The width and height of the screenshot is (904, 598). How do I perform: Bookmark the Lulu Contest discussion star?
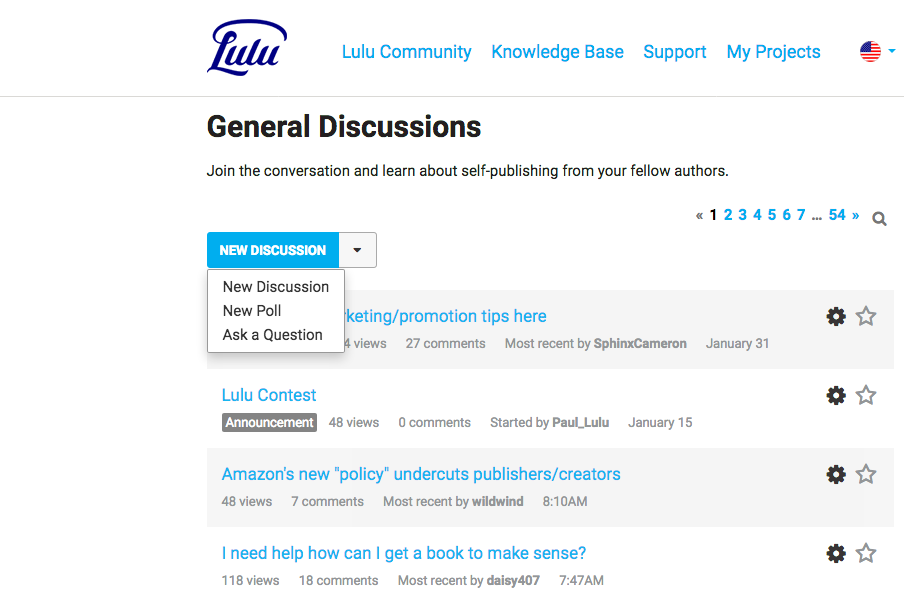[865, 395]
